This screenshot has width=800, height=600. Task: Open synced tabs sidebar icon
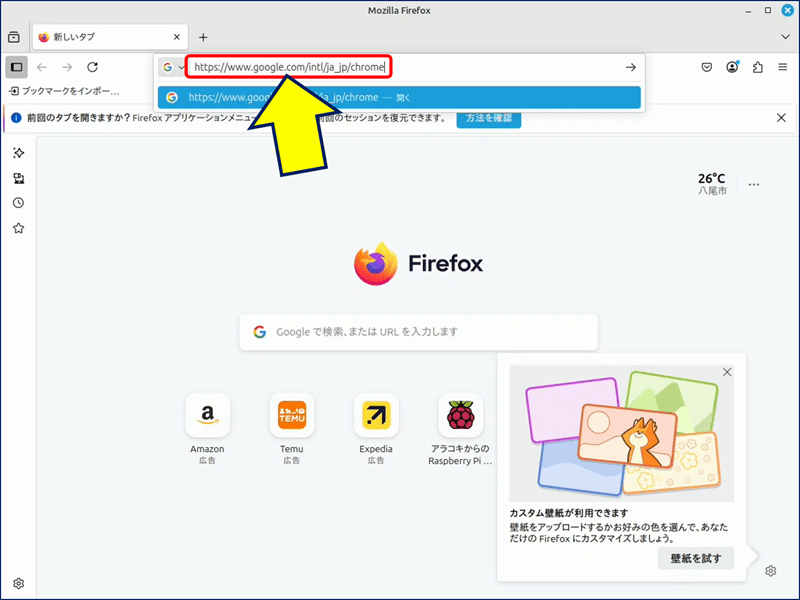coord(18,178)
